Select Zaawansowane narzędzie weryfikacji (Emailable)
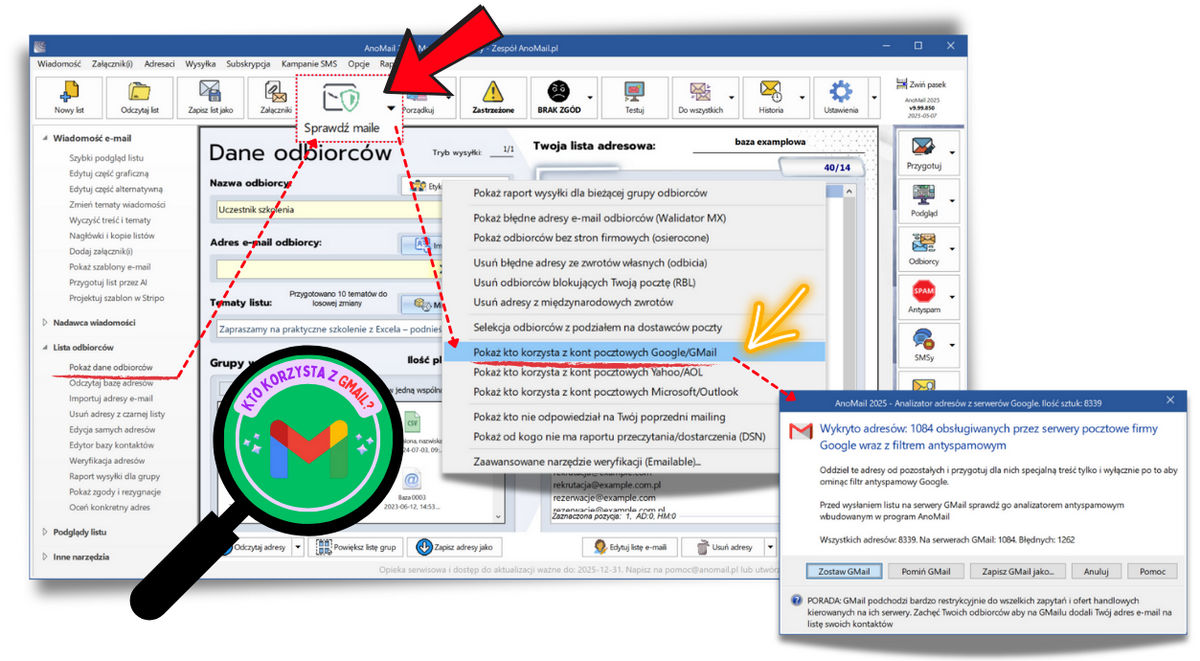 click(634, 462)
